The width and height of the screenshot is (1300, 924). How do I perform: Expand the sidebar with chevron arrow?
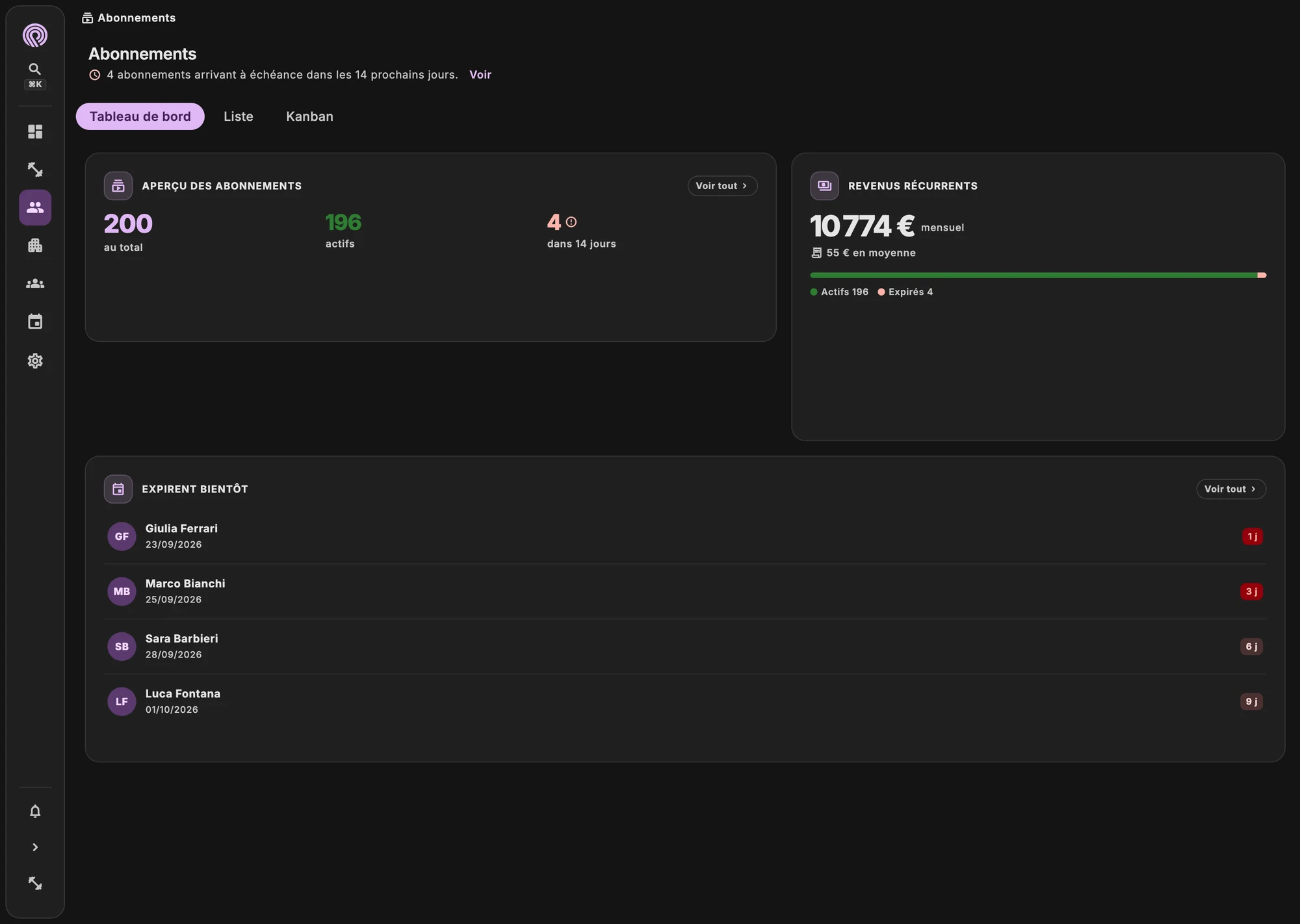(35, 847)
